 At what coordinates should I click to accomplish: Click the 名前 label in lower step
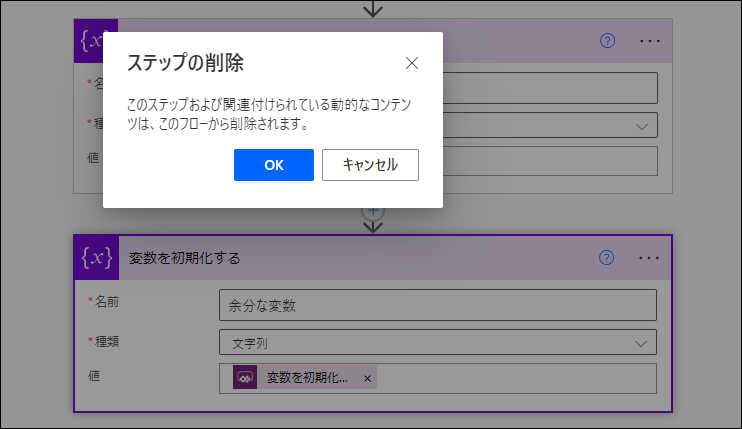(106, 302)
